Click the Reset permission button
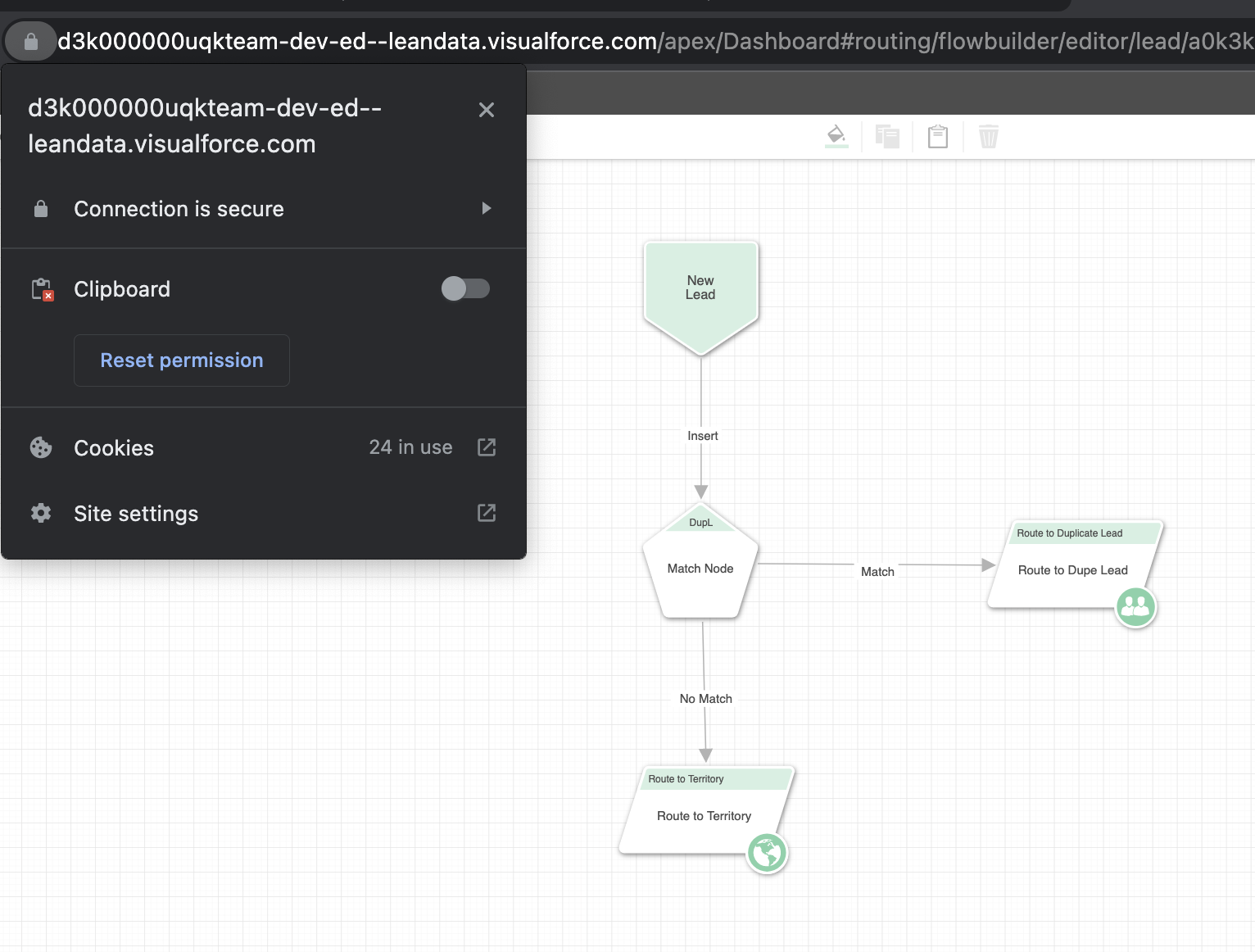 182,360
